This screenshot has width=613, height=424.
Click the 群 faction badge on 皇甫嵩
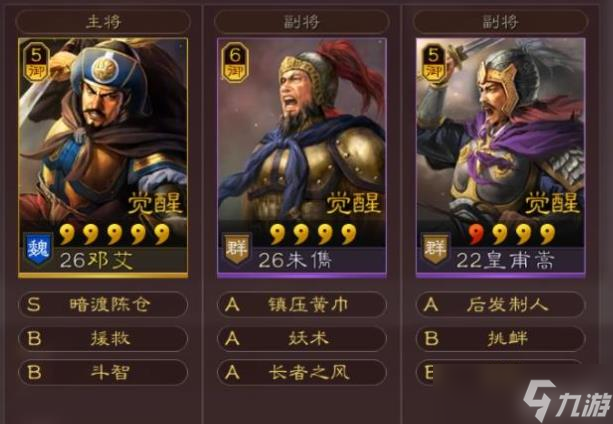(436, 249)
